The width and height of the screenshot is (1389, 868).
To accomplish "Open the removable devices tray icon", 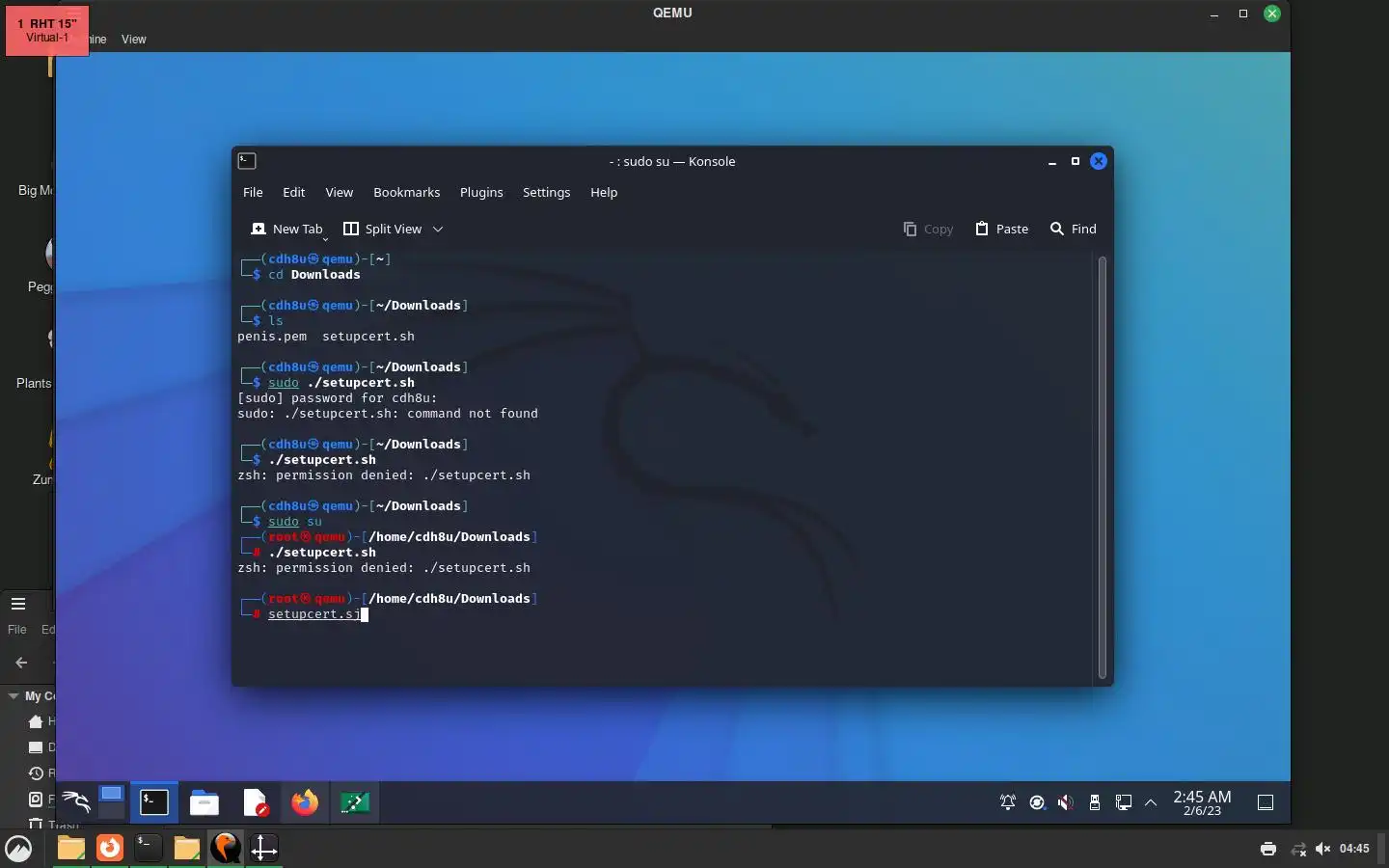I will point(1095,802).
